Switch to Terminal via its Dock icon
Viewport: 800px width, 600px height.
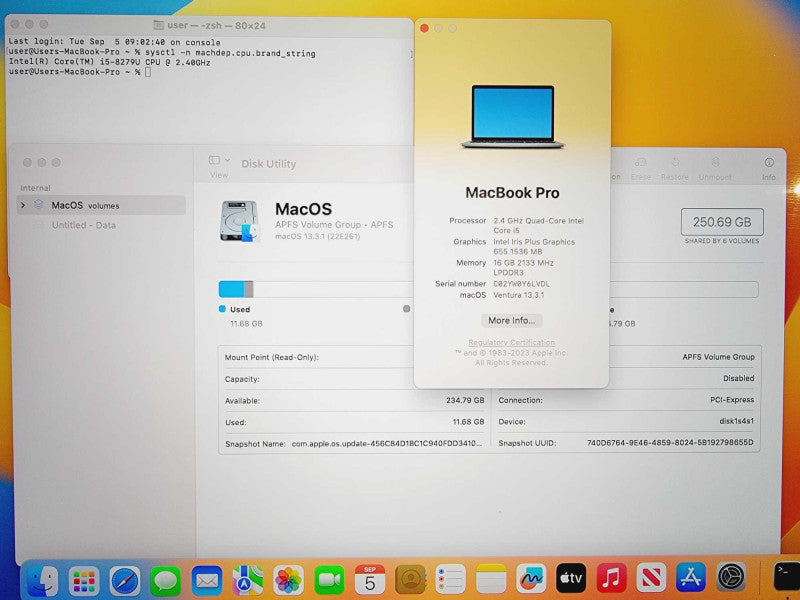[x=786, y=576]
